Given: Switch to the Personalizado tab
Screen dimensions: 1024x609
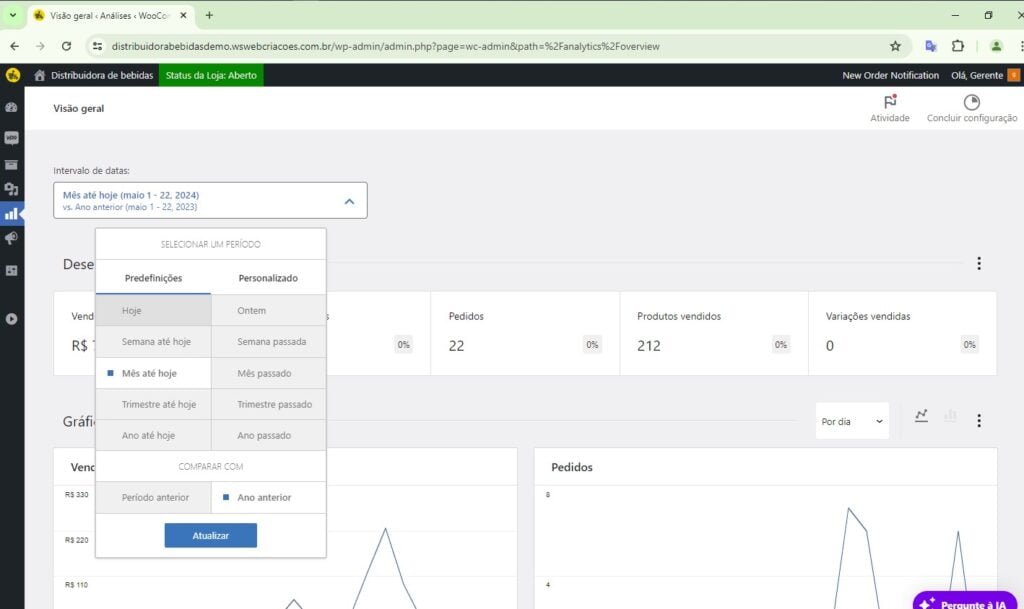Looking at the screenshot, I should tap(268, 278).
